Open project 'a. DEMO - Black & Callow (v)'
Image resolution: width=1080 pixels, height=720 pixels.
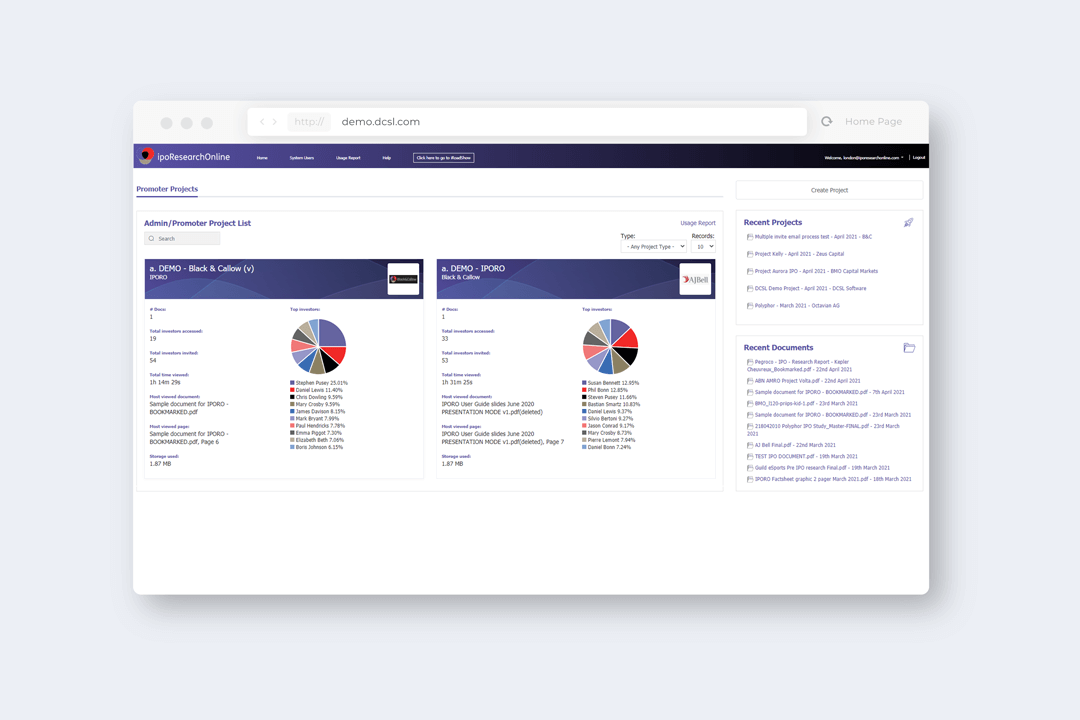(x=202, y=269)
